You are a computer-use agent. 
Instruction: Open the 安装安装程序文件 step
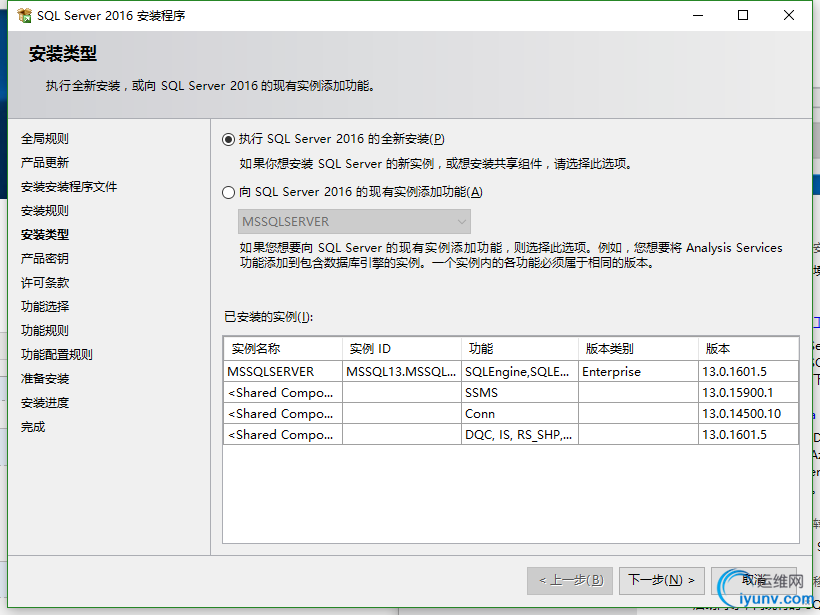coord(69,187)
